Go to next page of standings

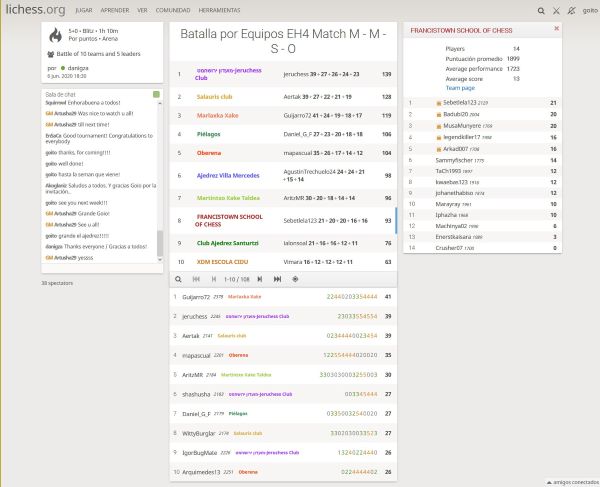[x=262, y=279]
